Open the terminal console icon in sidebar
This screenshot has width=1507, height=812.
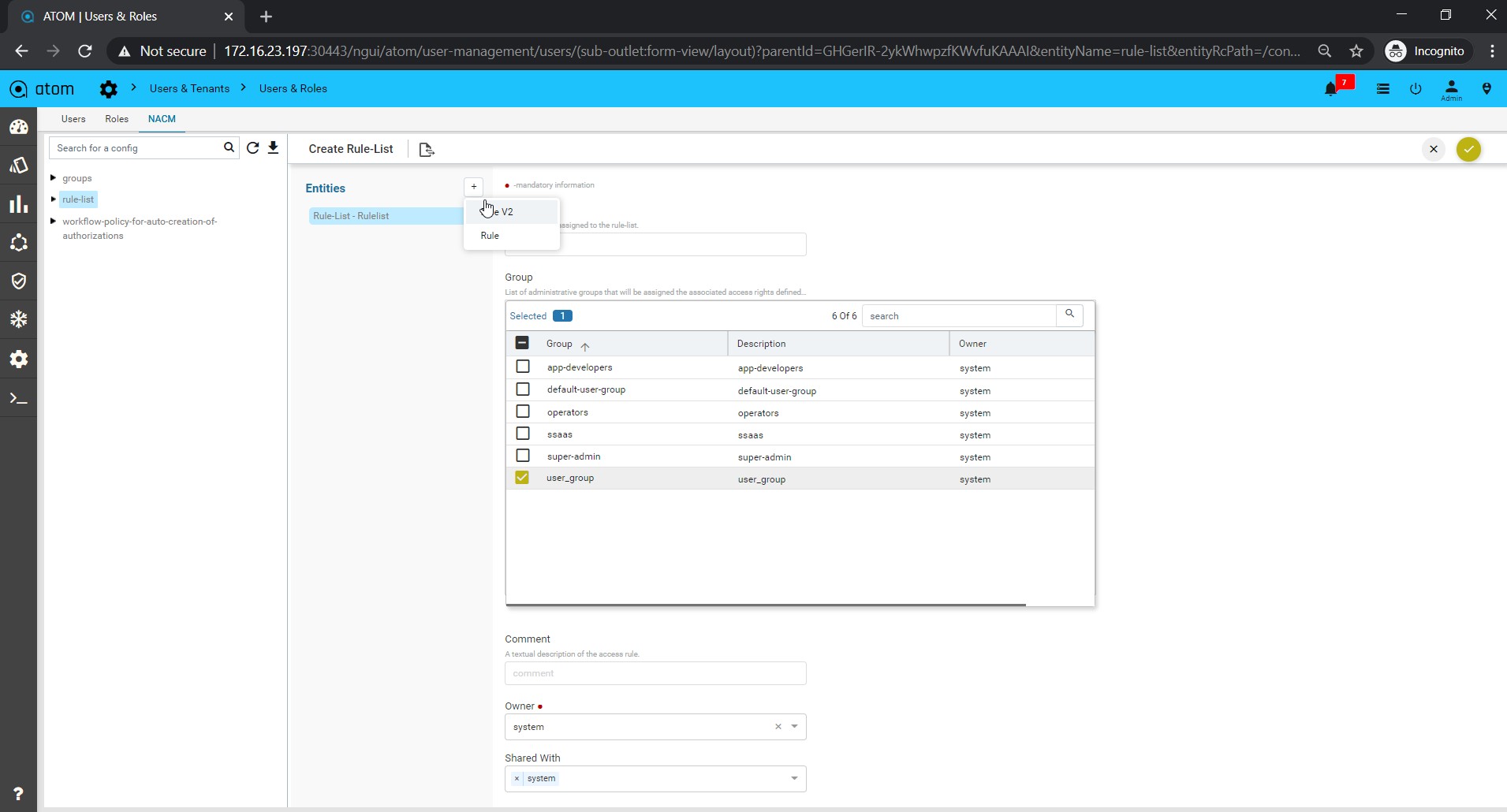coord(19,399)
